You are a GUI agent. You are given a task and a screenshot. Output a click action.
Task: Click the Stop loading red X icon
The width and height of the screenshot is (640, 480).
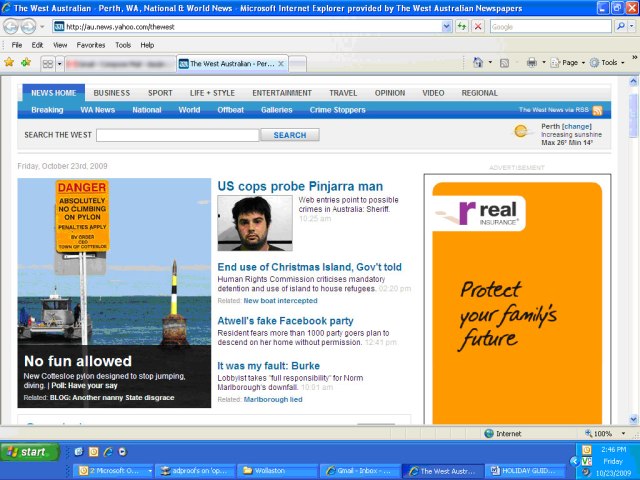pos(478,26)
